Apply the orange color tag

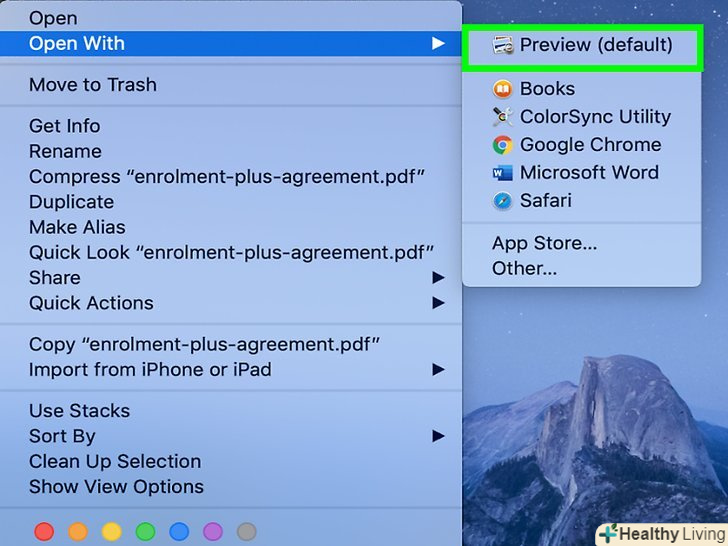(78, 532)
